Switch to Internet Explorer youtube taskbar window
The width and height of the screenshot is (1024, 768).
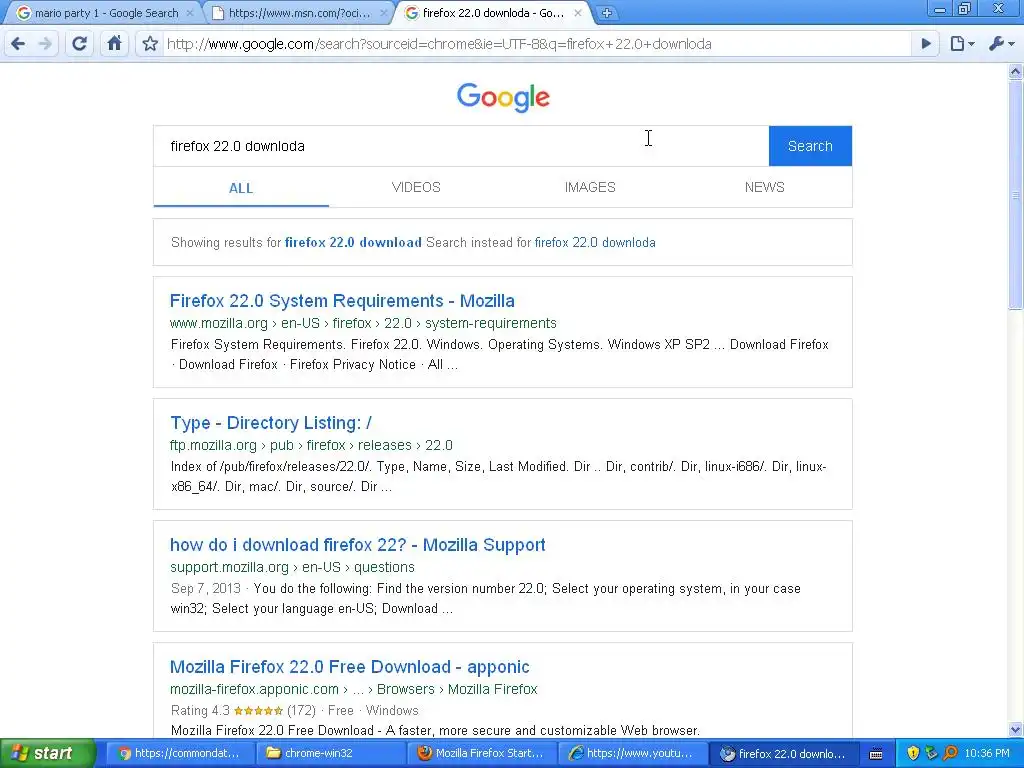tap(632, 753)
